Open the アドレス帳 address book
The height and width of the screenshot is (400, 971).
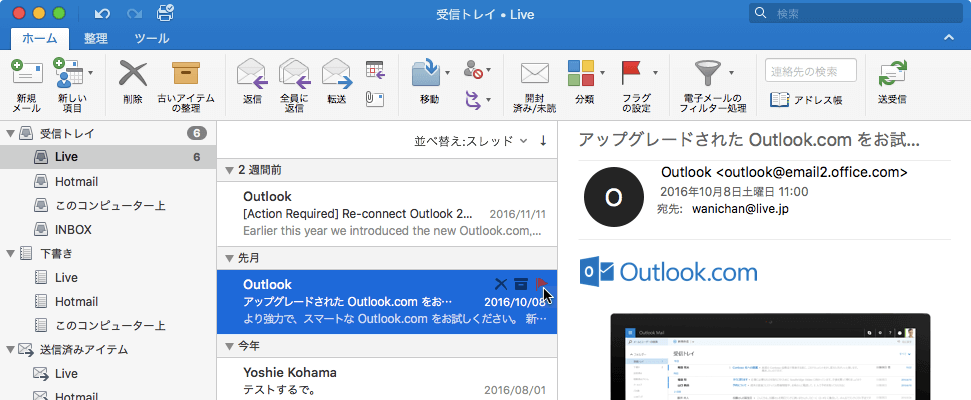(806, 100)
